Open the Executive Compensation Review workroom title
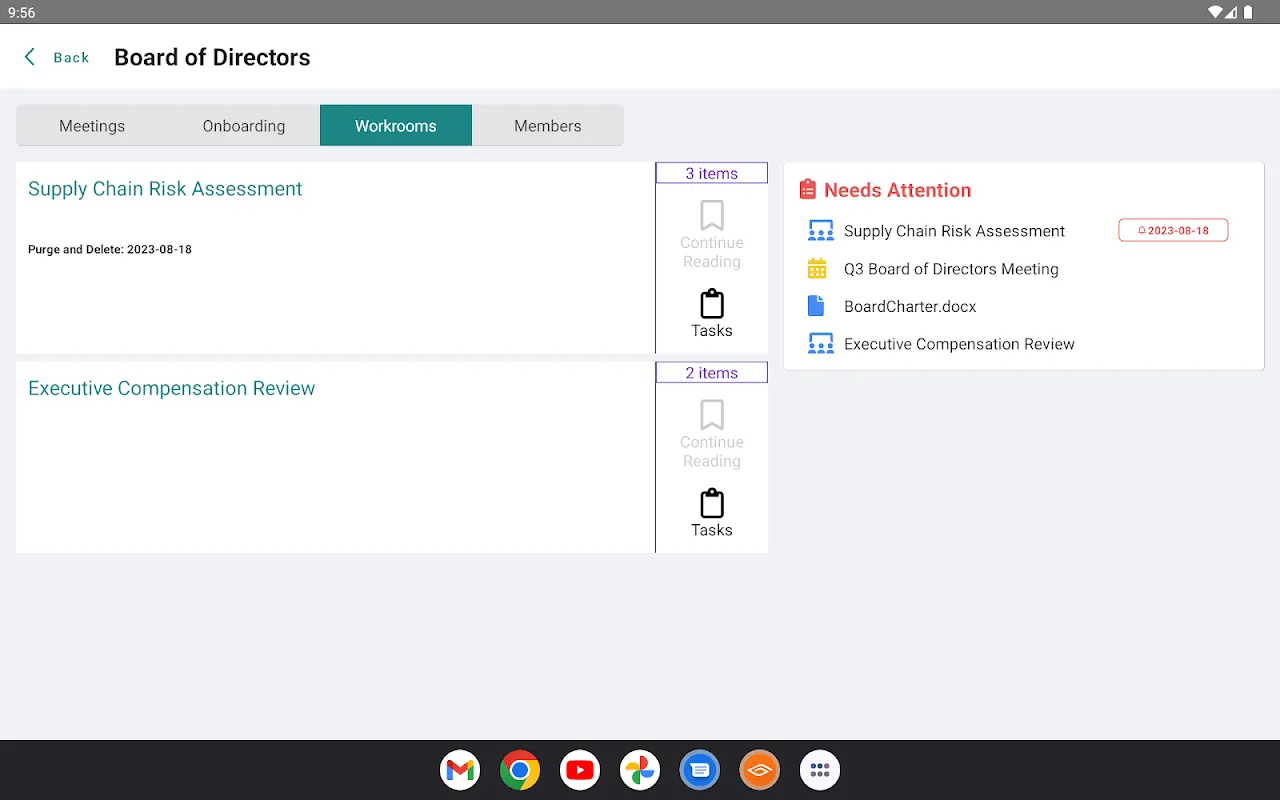Viewport: 1280px width, 800px height. click(171, 388)
